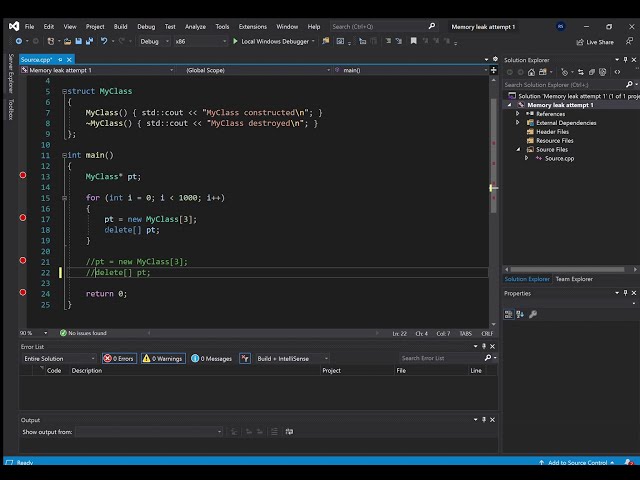Image resolution: width=640 pixels, height=480 pixels.
Task: Click the bookmark icon in the toolbar
Action: 413,41
